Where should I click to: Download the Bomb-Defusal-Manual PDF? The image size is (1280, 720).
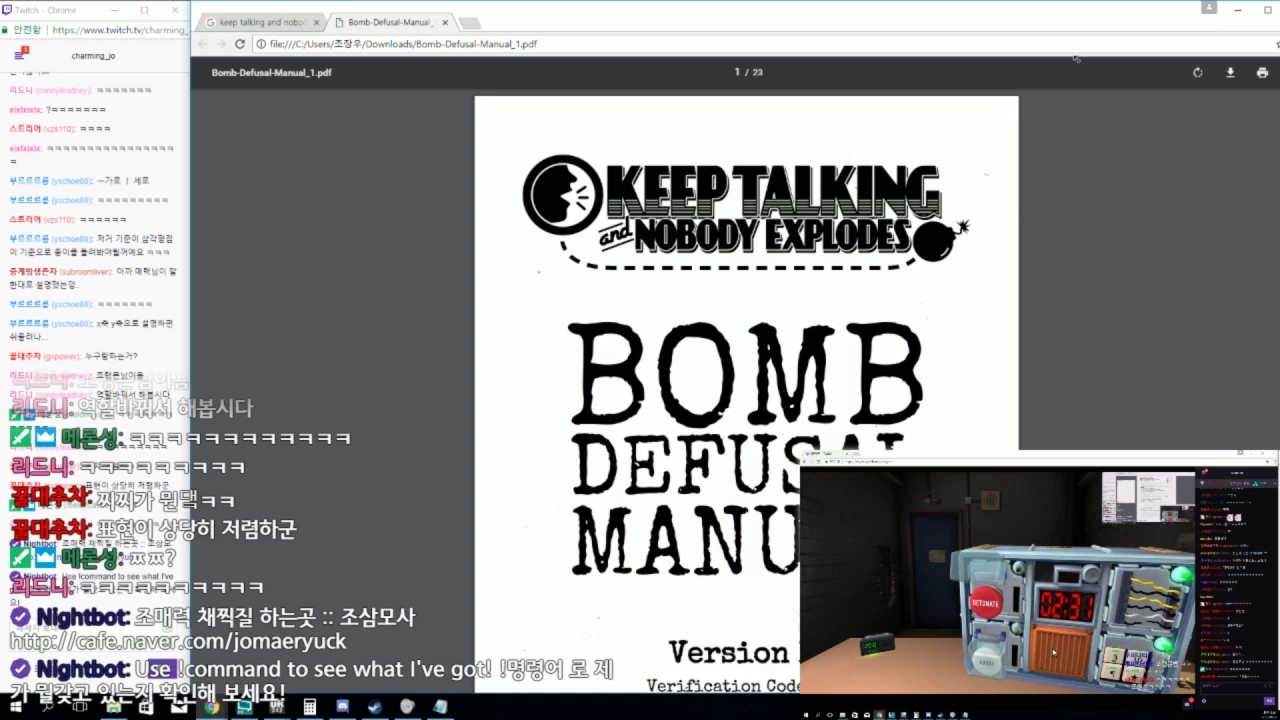click(x=1230, y=72)
